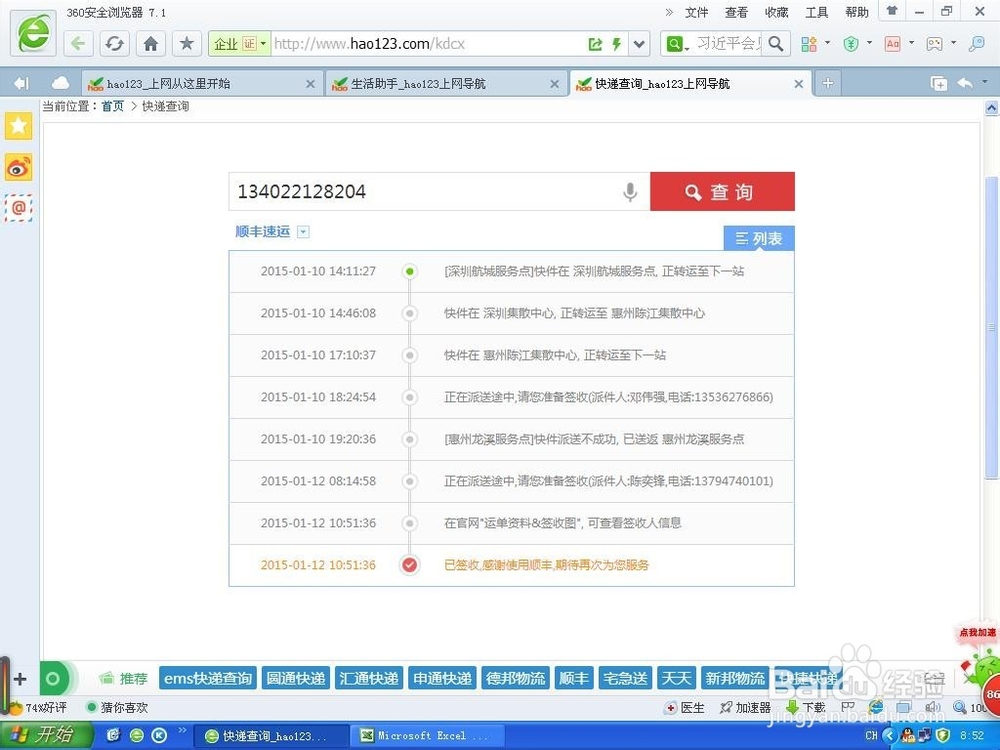
Task: Close the 生活助手_hao123上网导航 tab
Action: (555, 84)
